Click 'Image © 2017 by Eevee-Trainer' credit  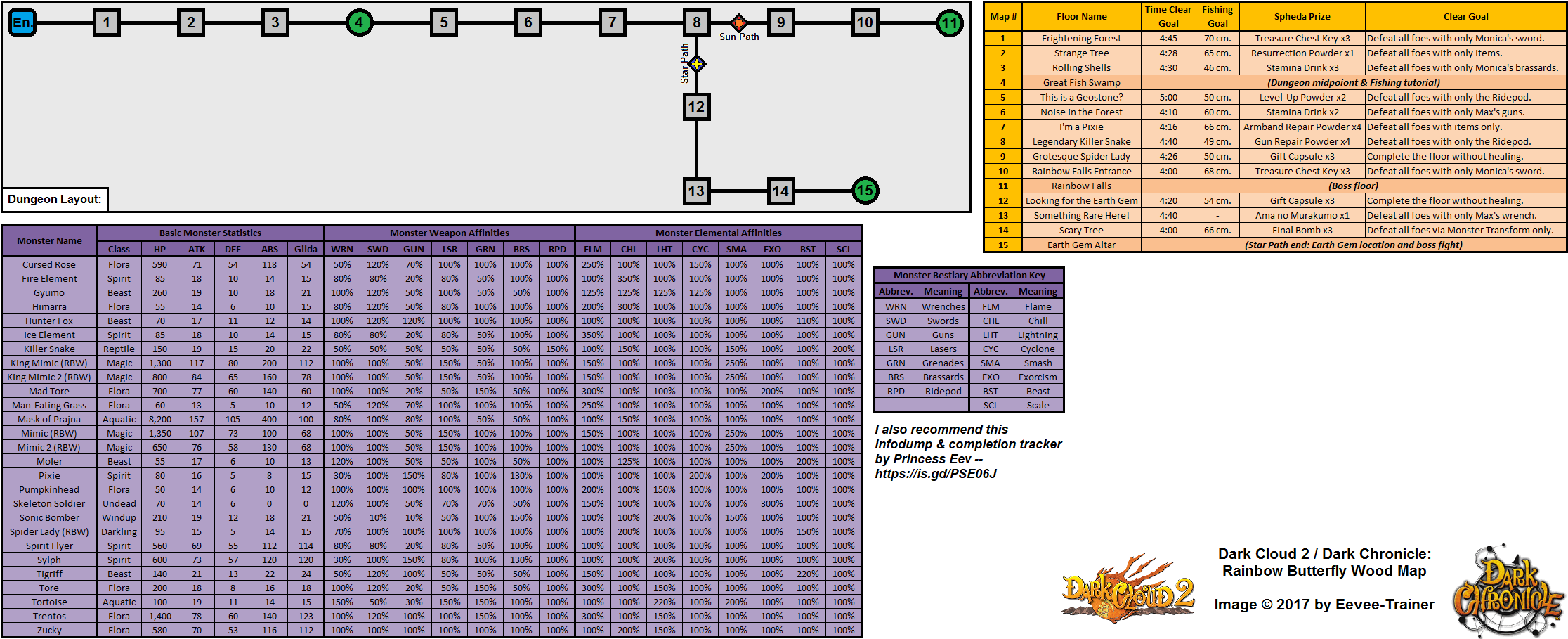[1324, 605]
